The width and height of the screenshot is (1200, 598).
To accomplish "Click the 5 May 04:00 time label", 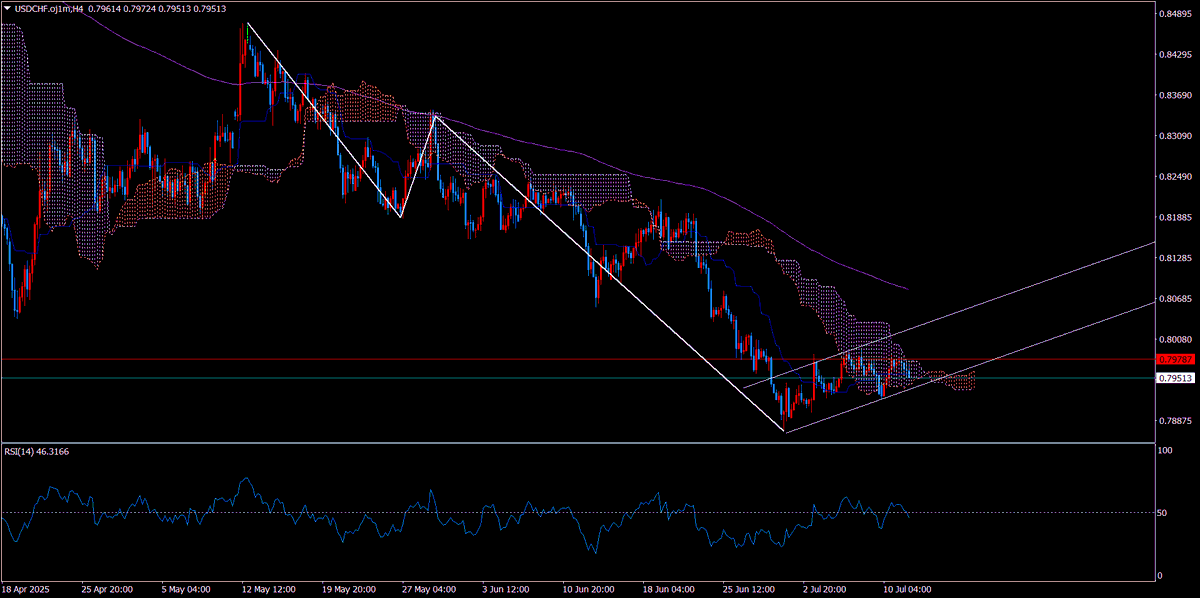I will pos(184,589).
